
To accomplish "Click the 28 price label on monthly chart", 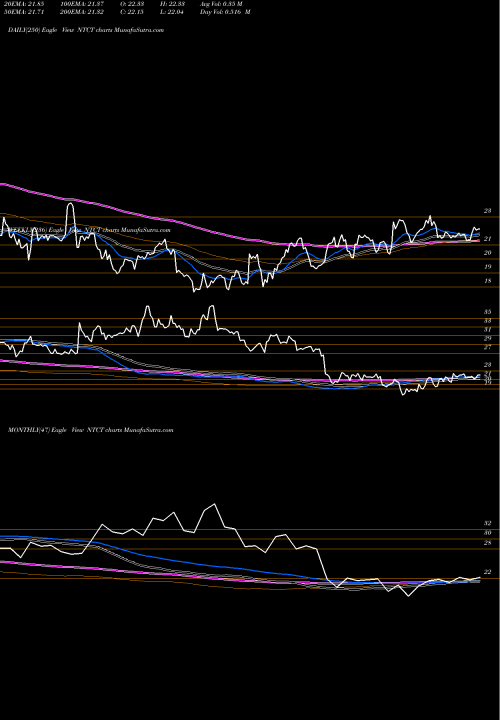I will (488, 543).
